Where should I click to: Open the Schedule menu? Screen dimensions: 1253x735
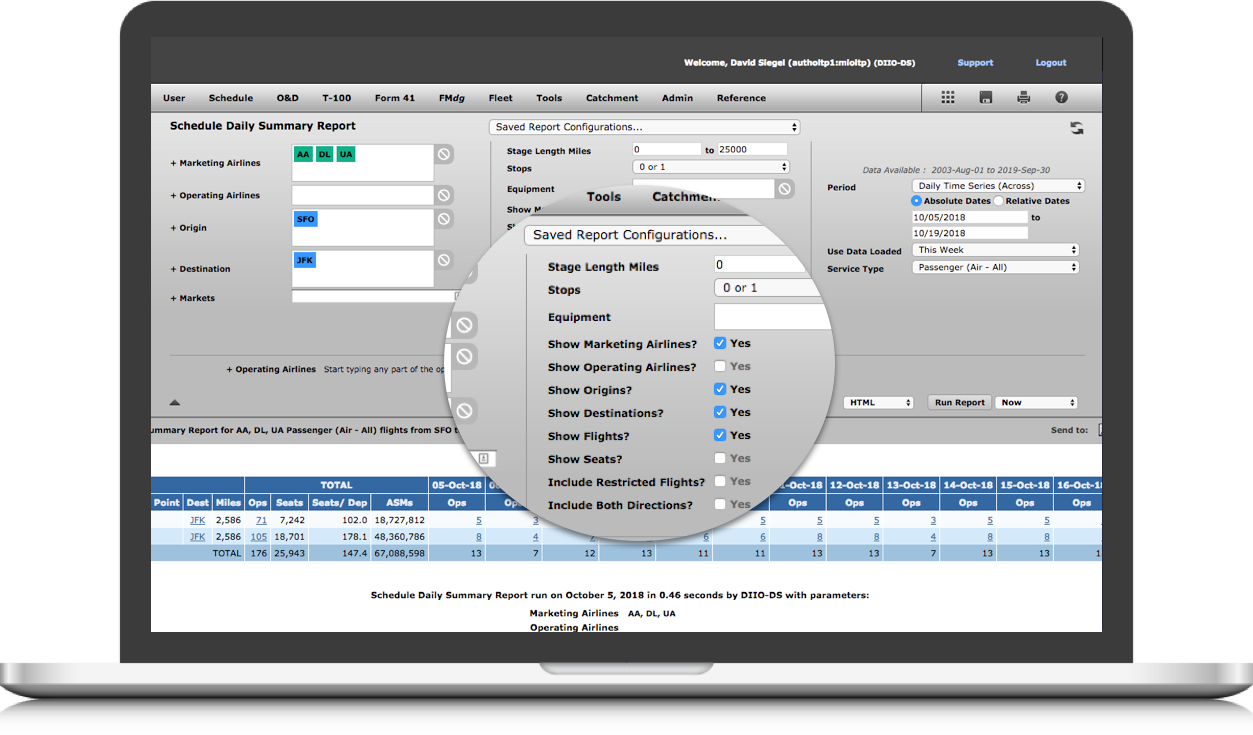click(x=230, y=98)
